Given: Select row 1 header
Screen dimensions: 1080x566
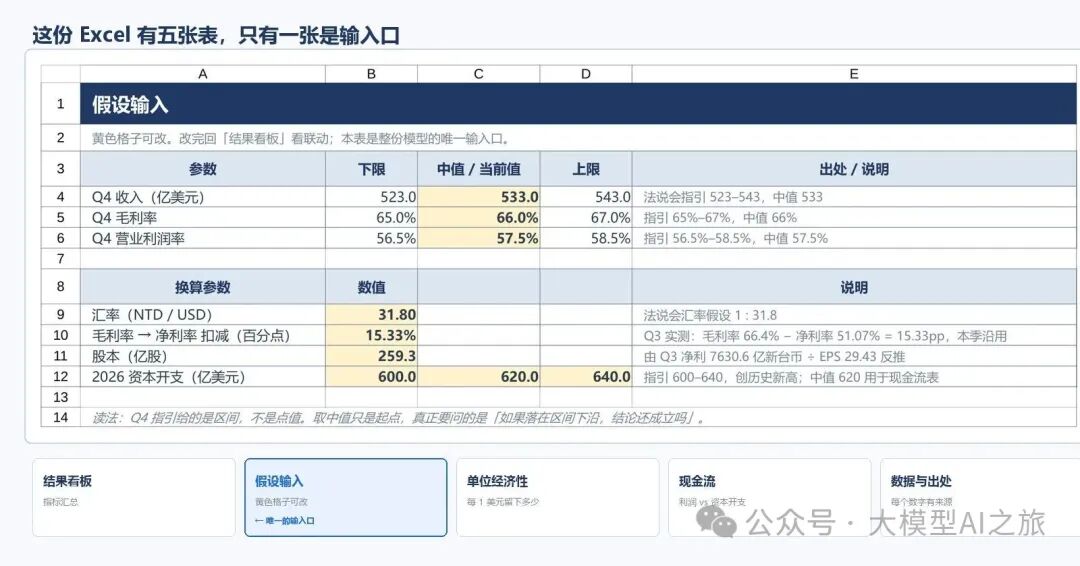Looking at the screenshot, I should [x=61, y=104].
